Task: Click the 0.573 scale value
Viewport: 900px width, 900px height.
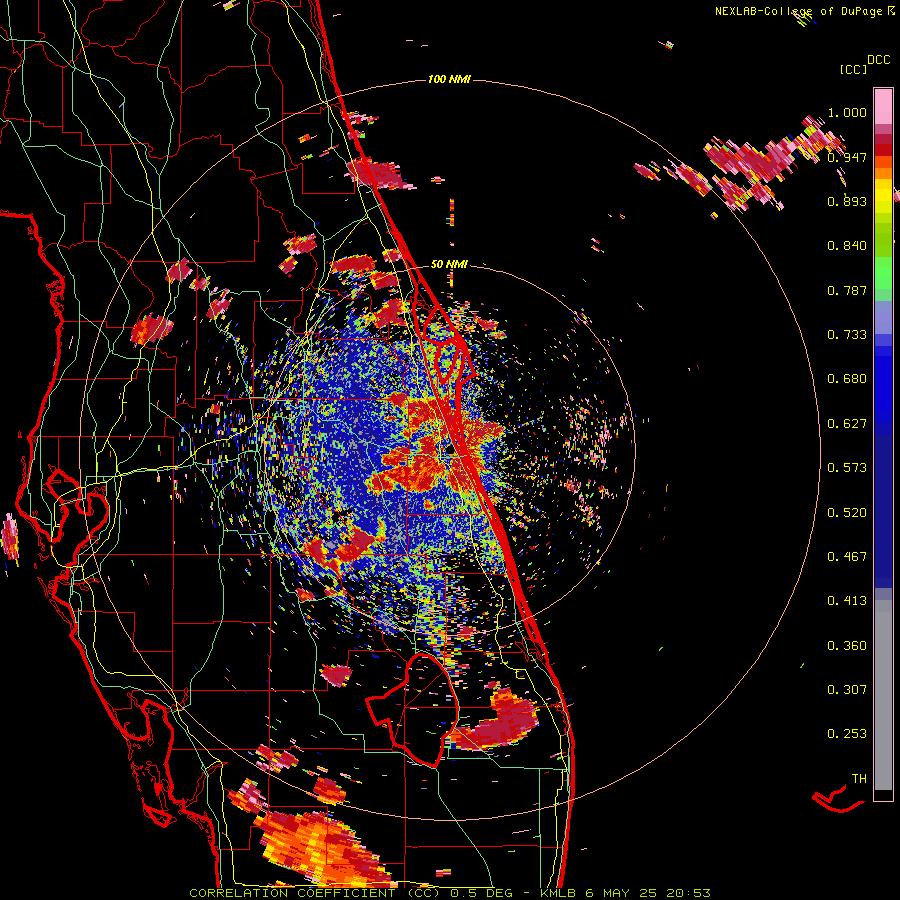Action: tap(847, 468)
